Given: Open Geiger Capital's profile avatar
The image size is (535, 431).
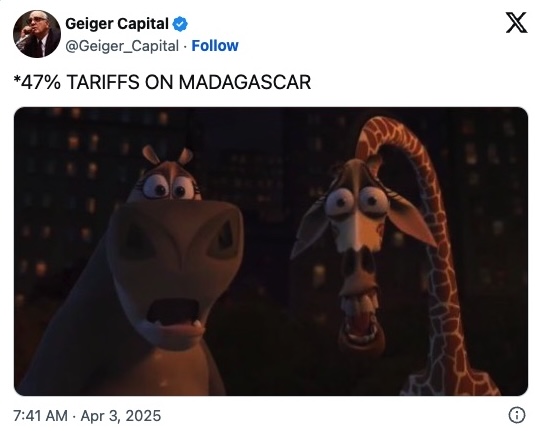Looking at the screenshot, I should (x=37, y=34).
